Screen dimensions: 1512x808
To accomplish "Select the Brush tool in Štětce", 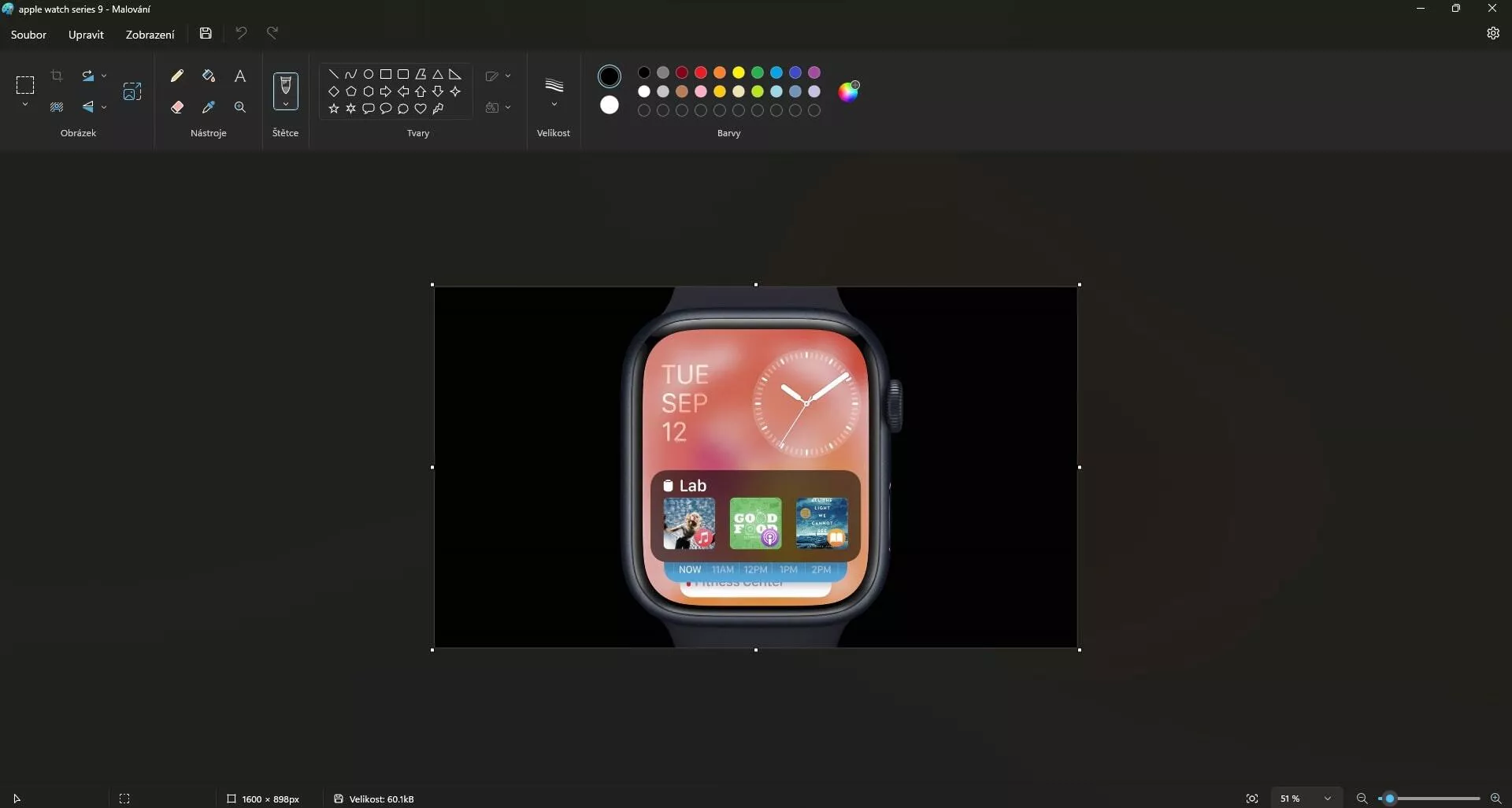I will (286, 85).
